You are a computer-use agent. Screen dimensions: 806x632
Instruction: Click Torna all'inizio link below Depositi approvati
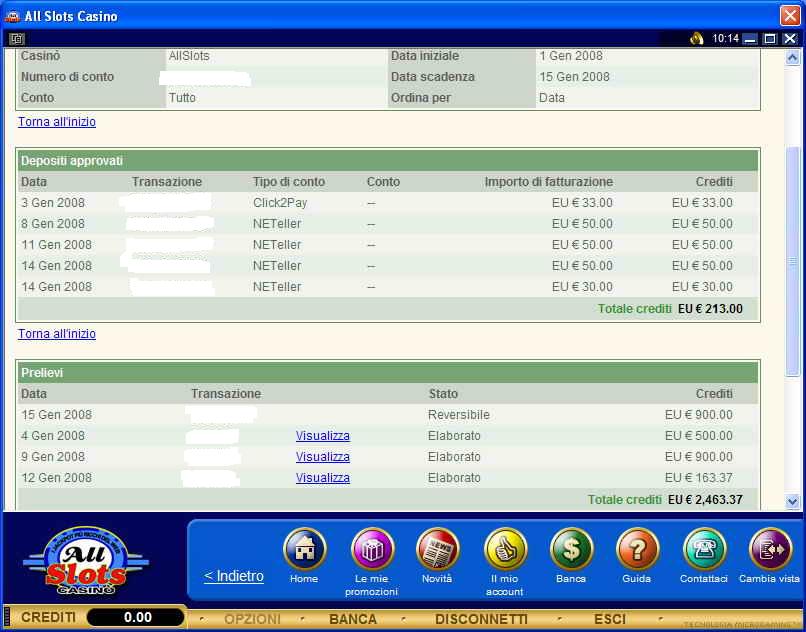point(57,334)
